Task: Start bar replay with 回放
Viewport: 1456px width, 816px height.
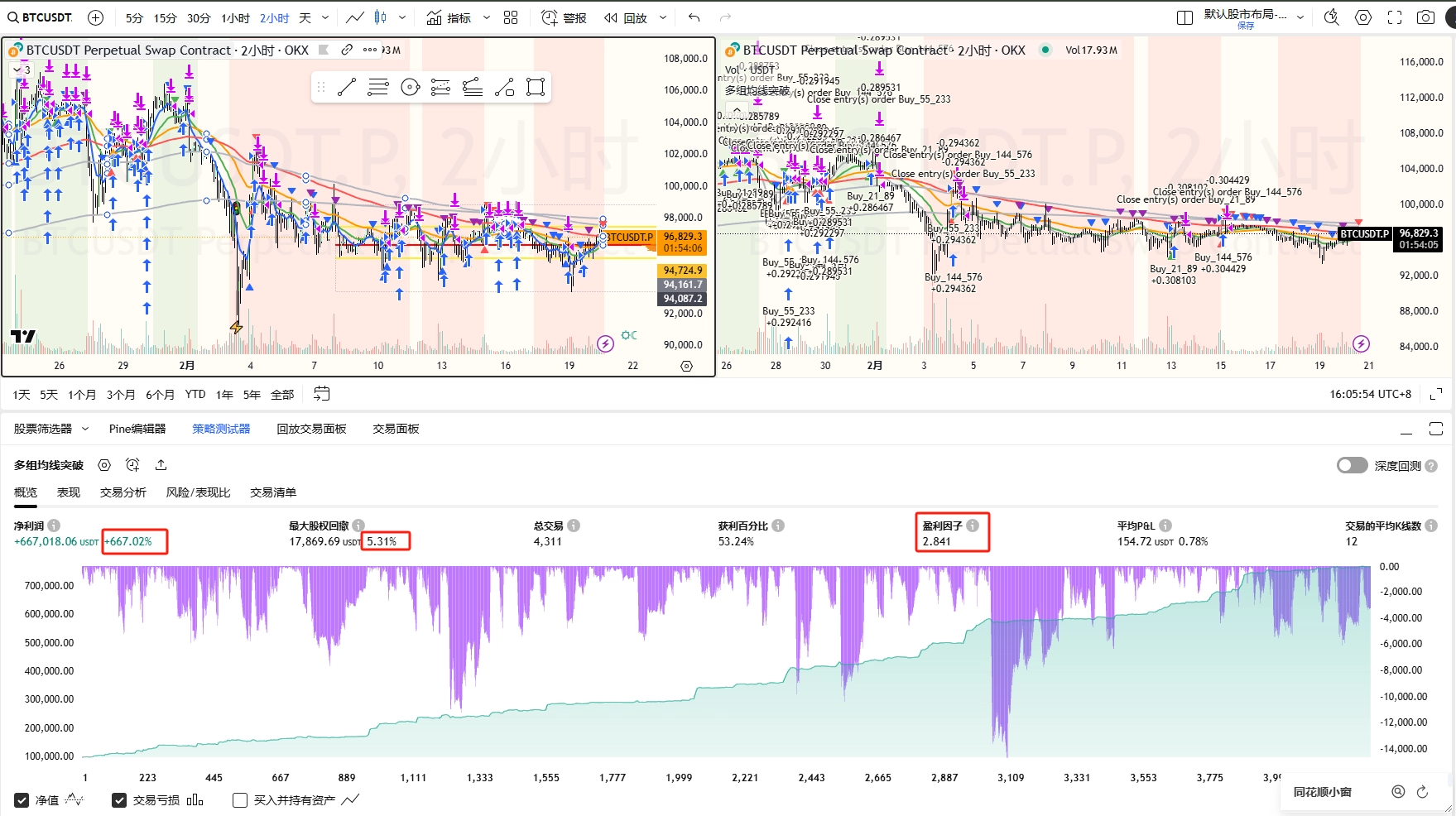Action: (626, 17)
